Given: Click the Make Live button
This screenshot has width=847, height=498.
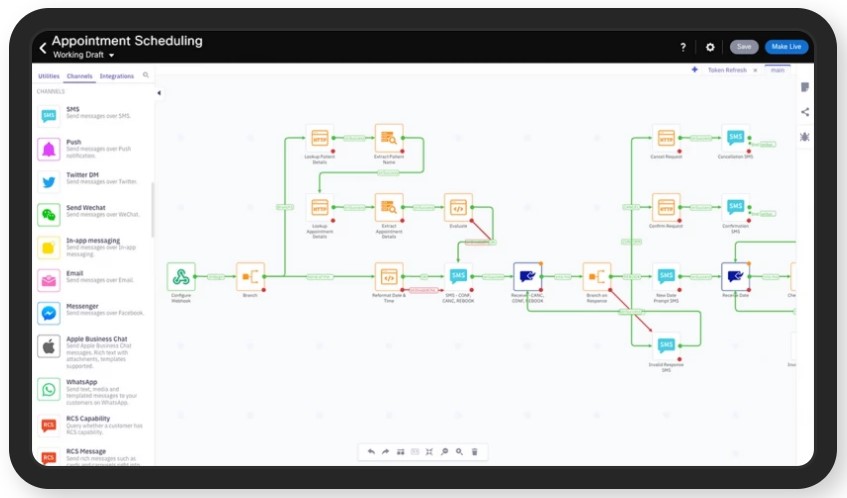Looking at the screenshot, I should [x=787, y=47].
